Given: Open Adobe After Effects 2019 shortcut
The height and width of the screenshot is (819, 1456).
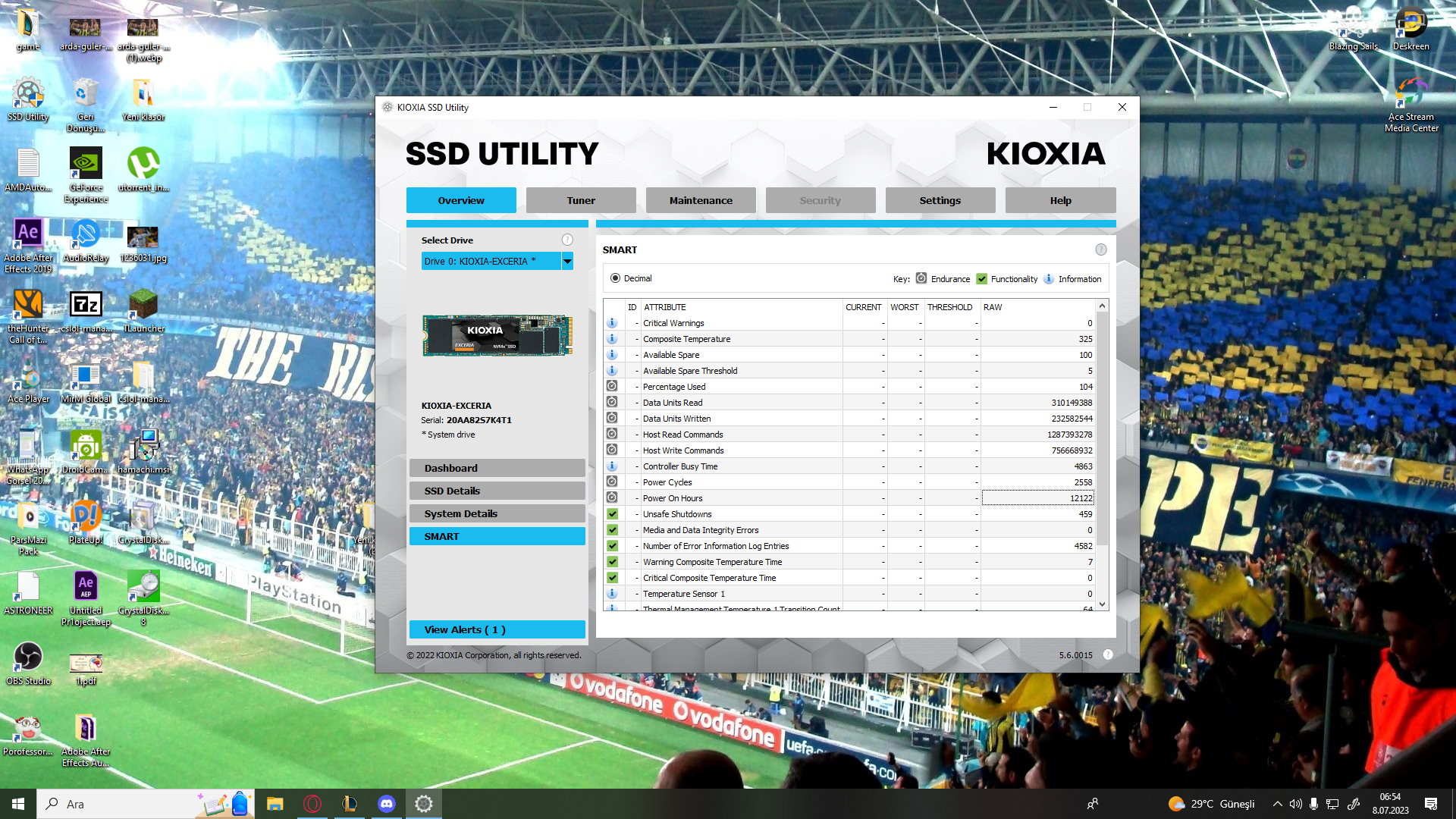Looking at the screenshot, I should coord(28,246).
